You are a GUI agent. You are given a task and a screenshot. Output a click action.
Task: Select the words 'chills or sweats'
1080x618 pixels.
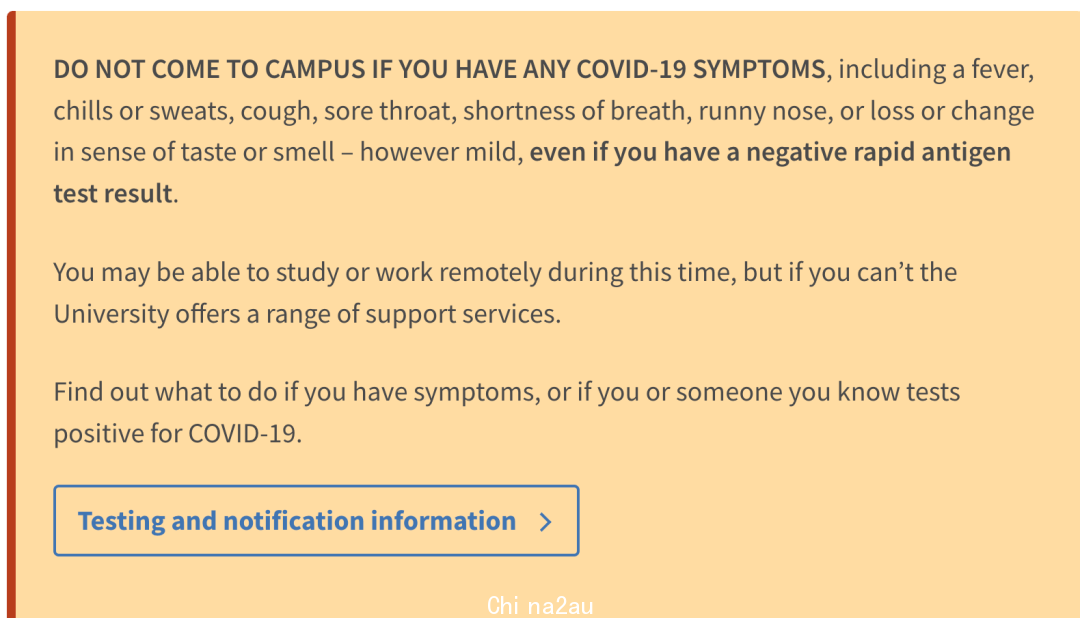(x=141, y=111)
